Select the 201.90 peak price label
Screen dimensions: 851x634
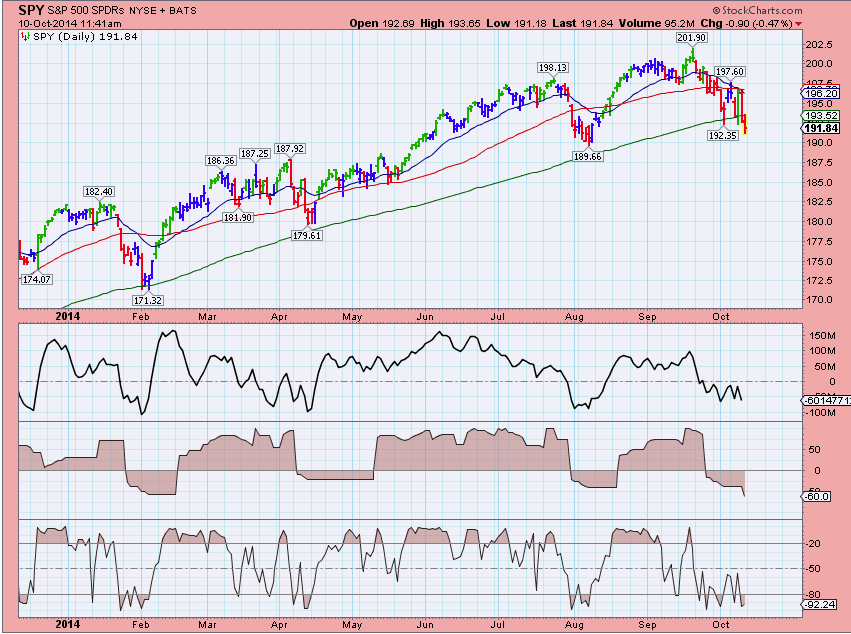691,37
